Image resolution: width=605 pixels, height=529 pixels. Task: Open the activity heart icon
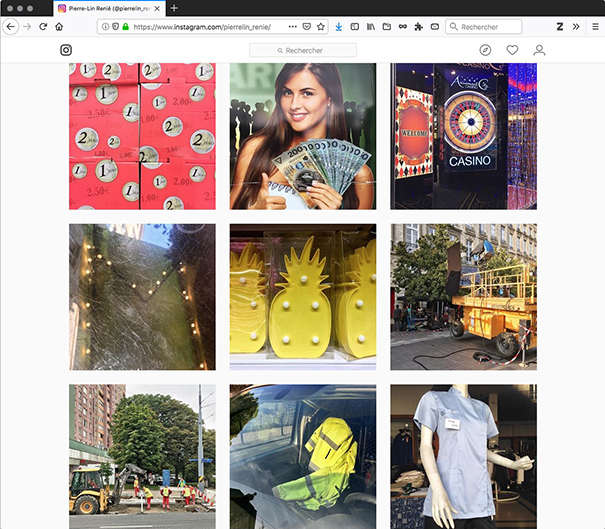tap(512, 50)
